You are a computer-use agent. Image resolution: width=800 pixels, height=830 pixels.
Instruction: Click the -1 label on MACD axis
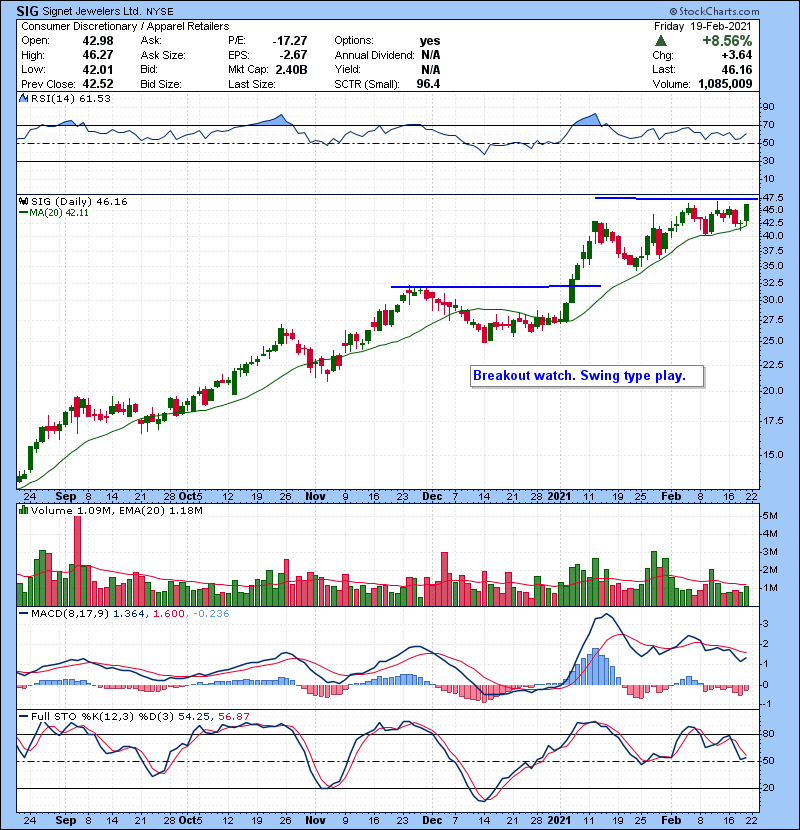768,705
